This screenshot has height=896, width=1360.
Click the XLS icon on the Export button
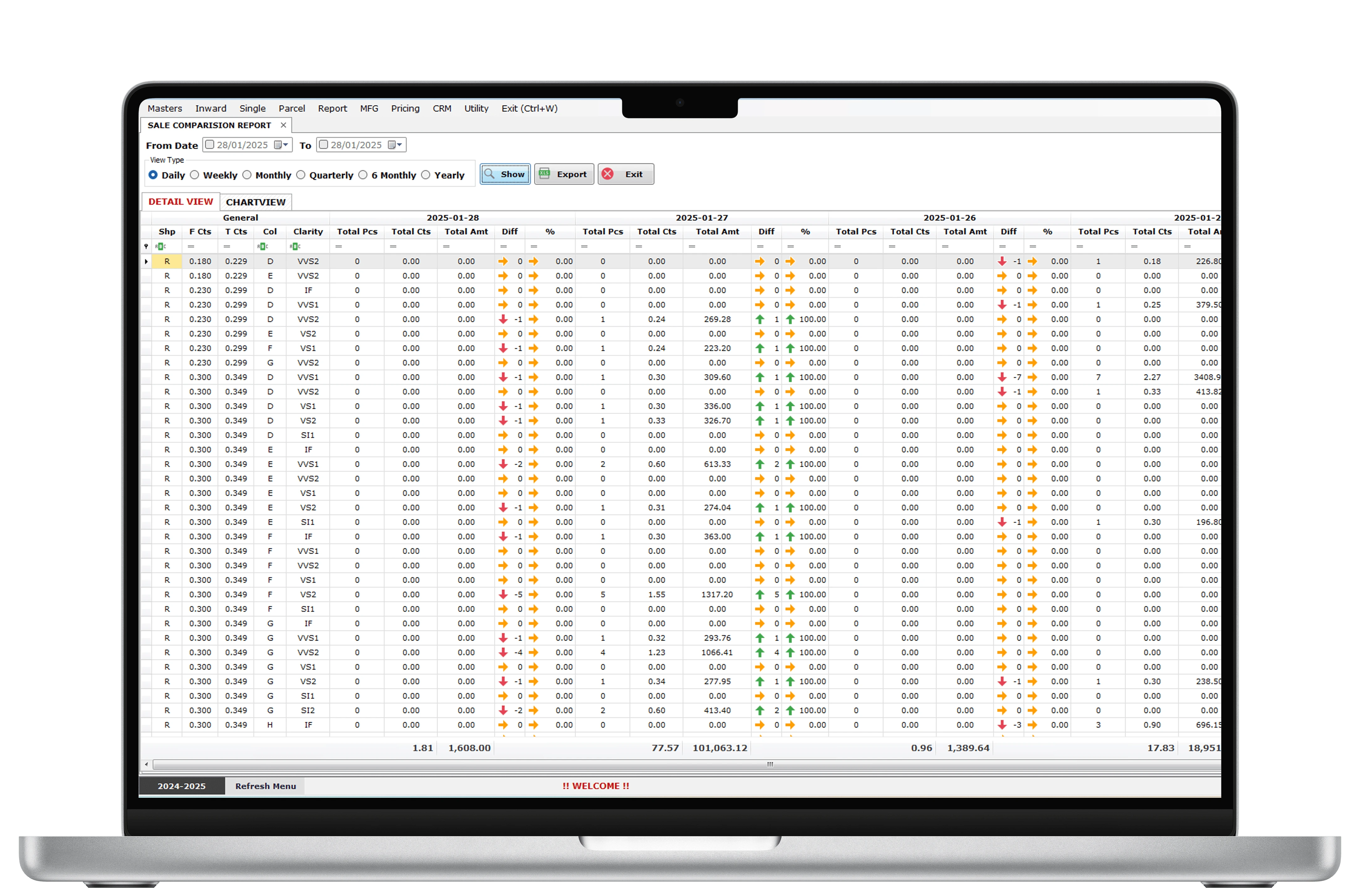tap(545, 174)
